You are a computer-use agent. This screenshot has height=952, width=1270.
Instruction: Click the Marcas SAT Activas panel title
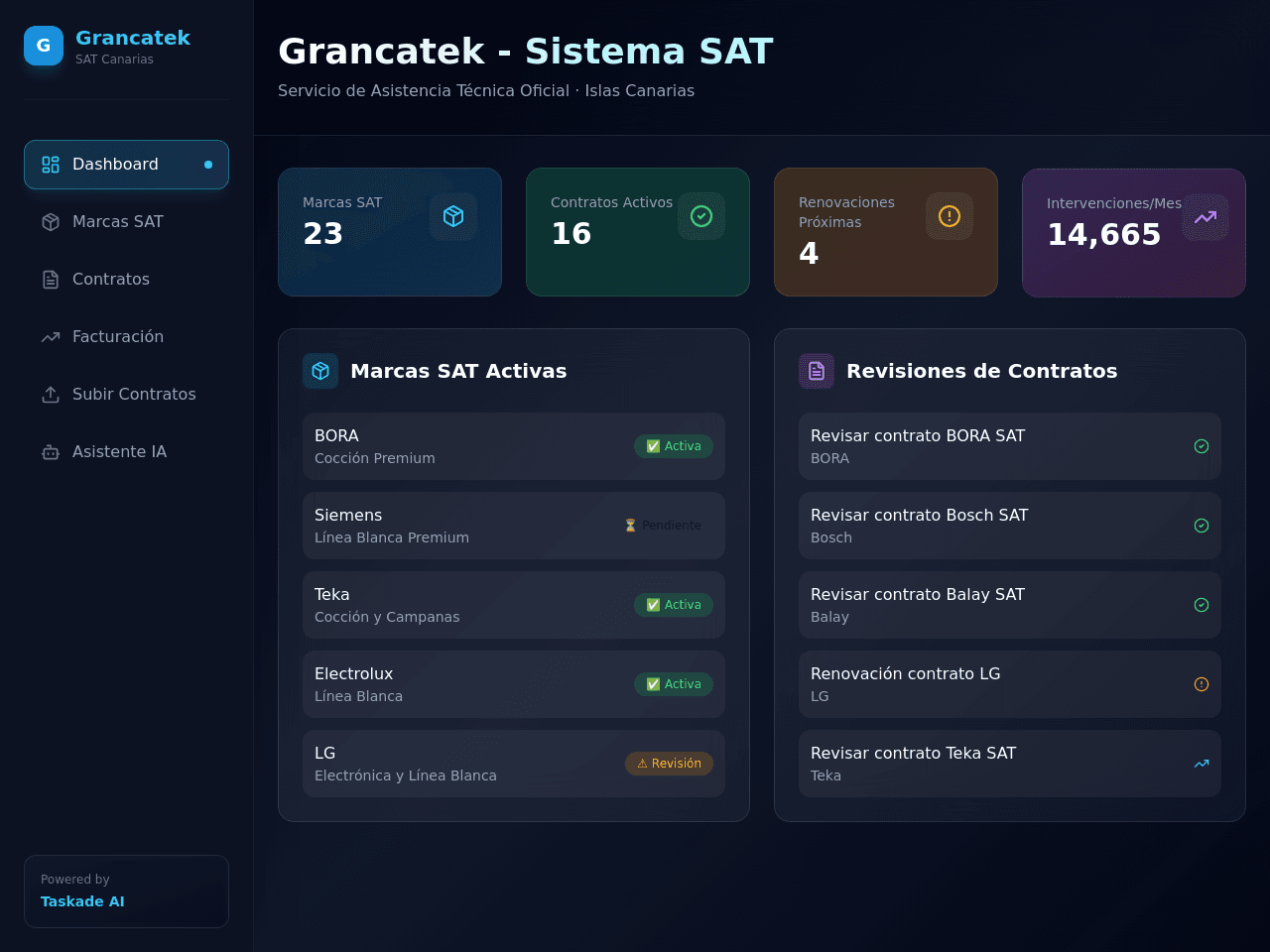[x=458, y=371]
